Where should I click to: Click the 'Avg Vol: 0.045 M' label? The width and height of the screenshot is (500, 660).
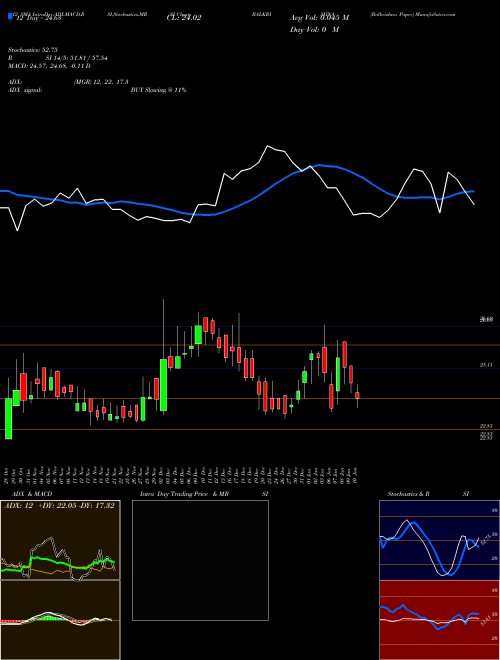click(x=319, y=18)
